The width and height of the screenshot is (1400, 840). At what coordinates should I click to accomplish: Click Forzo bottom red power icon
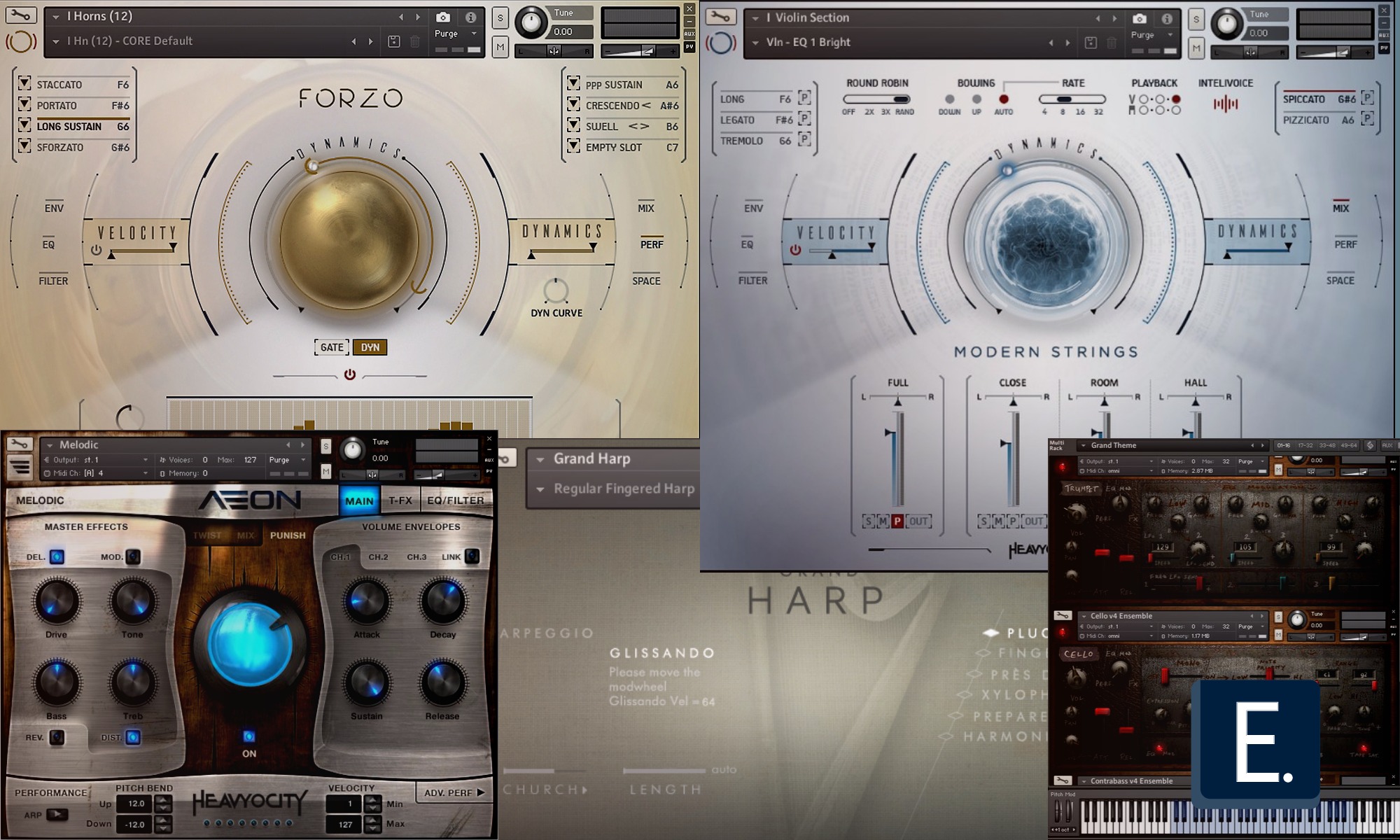(350, 374)
